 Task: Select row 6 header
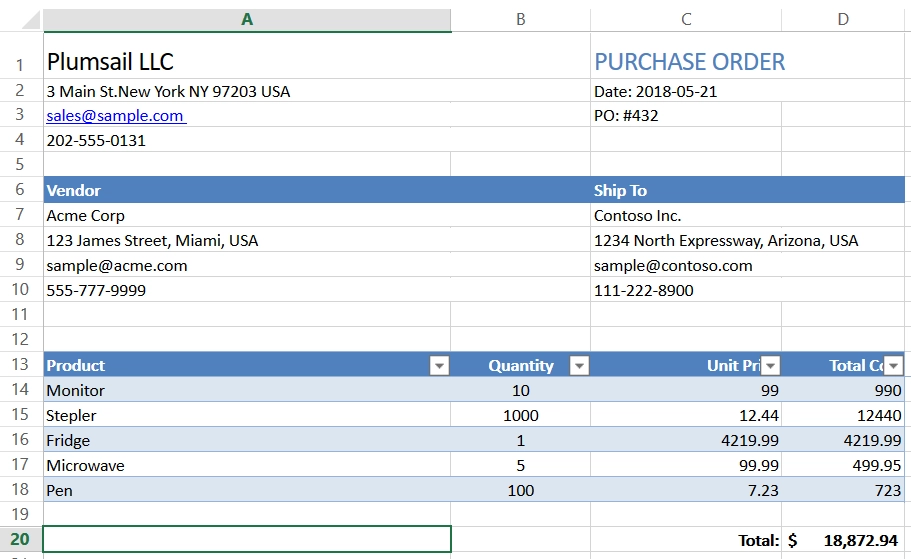(20, 189)
